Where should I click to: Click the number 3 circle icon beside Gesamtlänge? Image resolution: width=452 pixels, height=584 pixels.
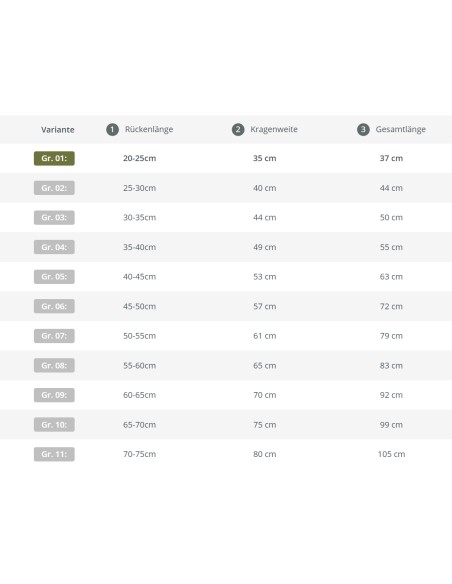(363, 130)
